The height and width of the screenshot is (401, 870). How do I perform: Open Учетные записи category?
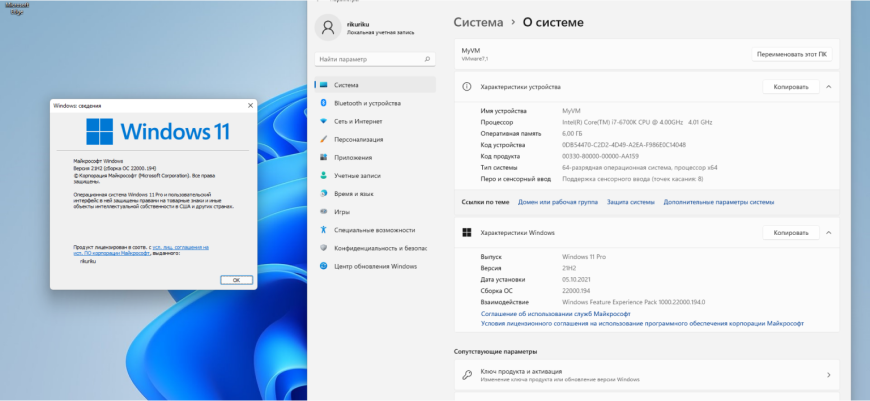click(375, 175)
